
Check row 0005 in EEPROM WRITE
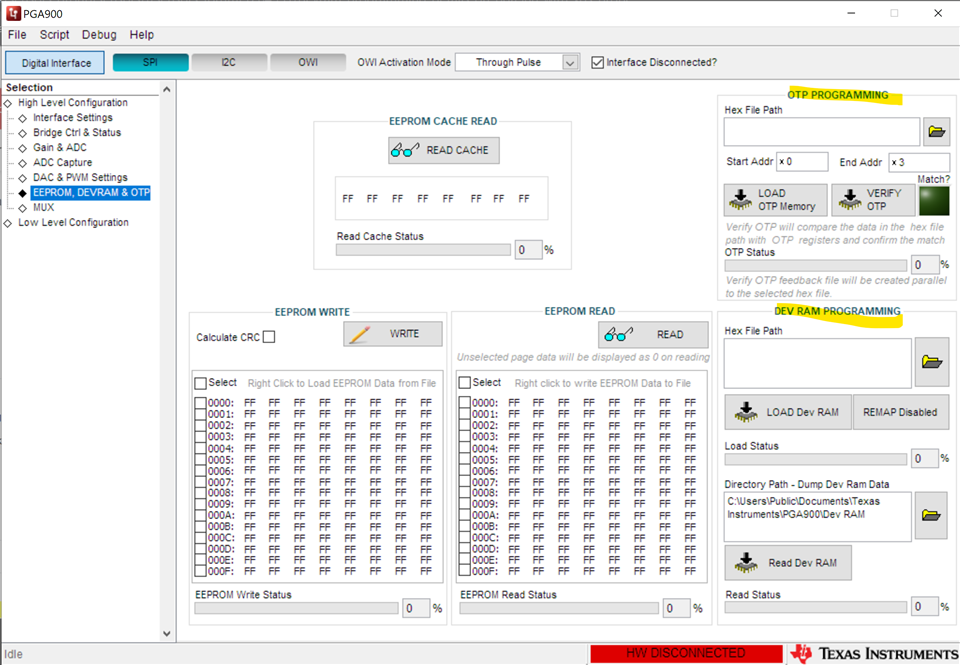200,460
